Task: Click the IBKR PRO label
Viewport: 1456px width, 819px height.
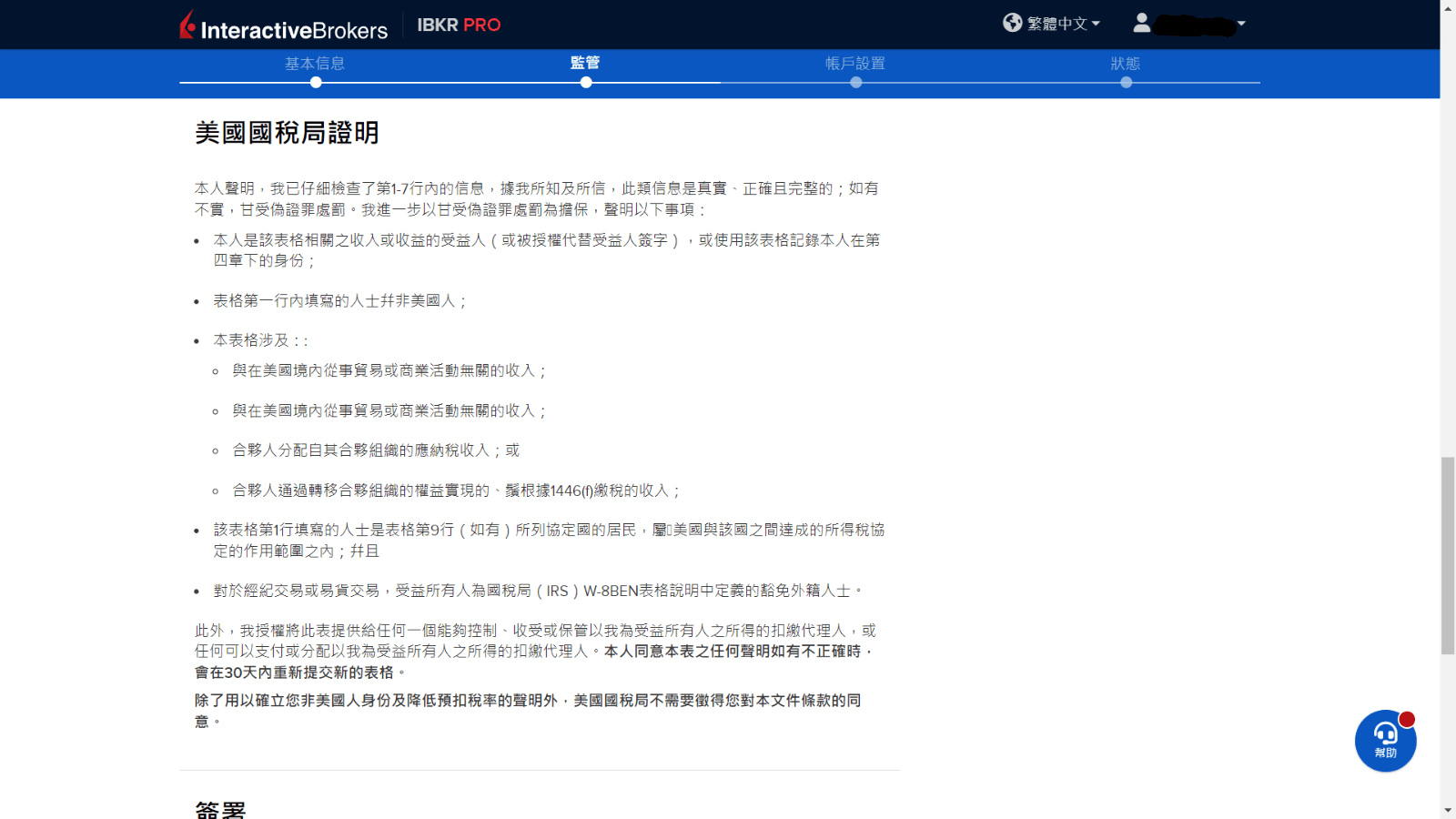Action: pos(460,25)
